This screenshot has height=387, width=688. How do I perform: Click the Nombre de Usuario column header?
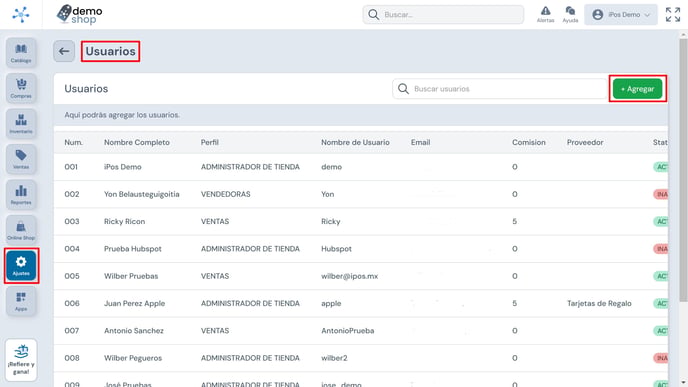pyautogui.click(x=355, y=142)
